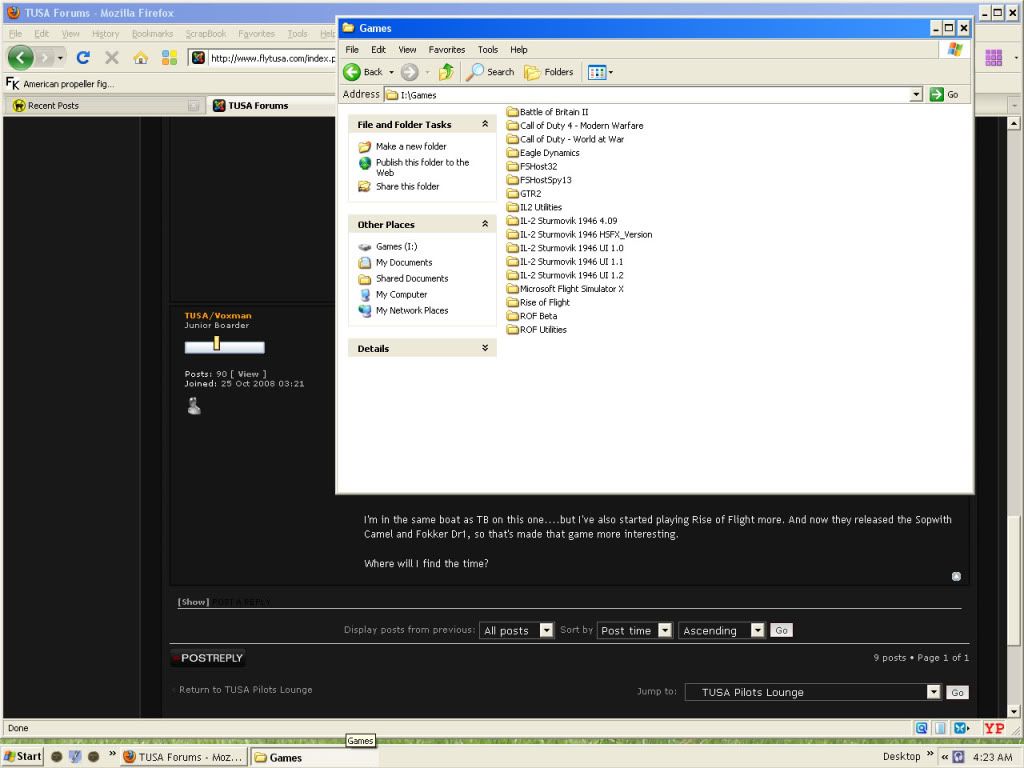Click Share this folder
The image size is (1024, 768).
coord(408,186)
